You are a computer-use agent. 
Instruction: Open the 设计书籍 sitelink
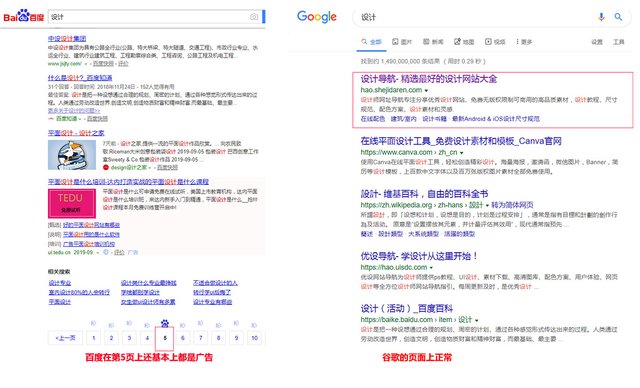click(434, 119)
